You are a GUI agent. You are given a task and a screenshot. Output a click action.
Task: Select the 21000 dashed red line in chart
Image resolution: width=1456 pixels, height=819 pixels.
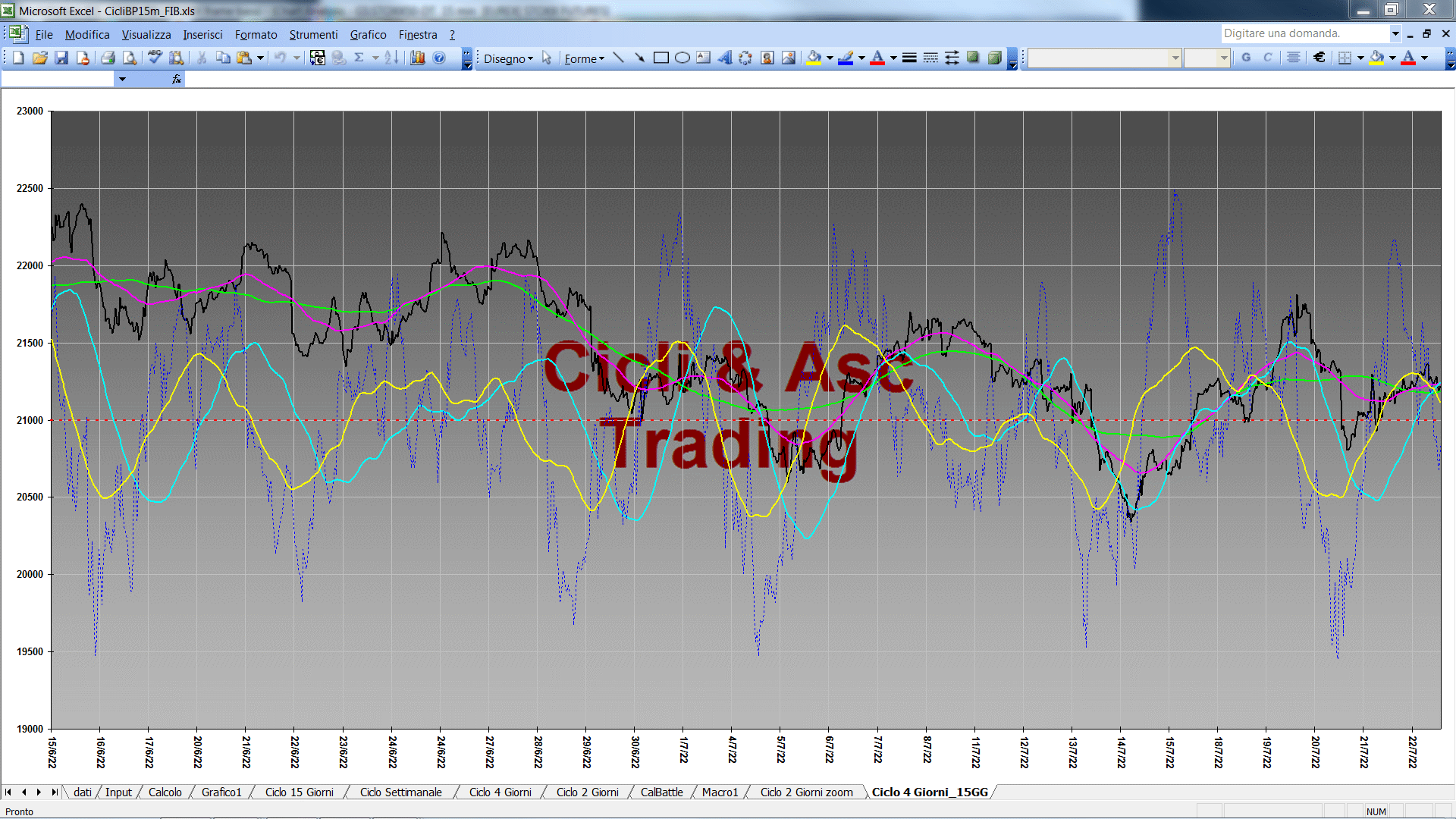pyautogui.click(x=746, y=420)
